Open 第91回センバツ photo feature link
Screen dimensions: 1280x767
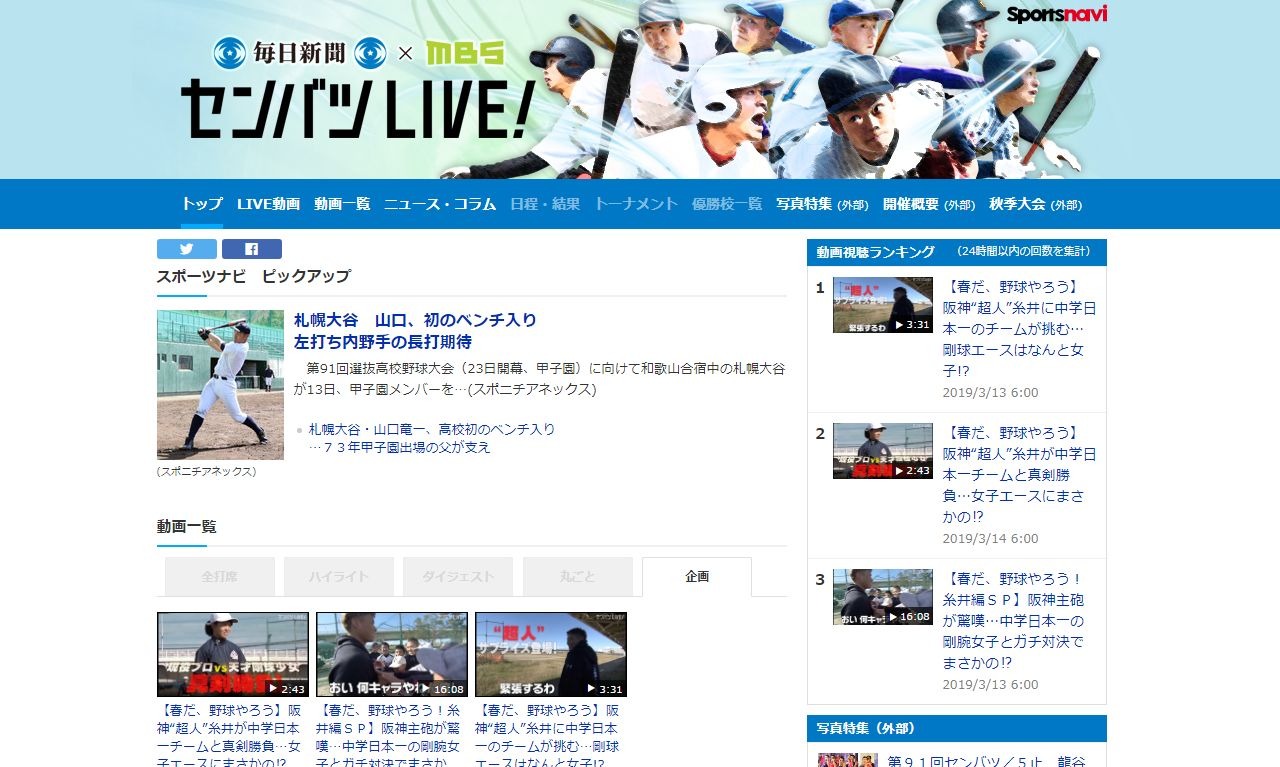tap(987, 761)
